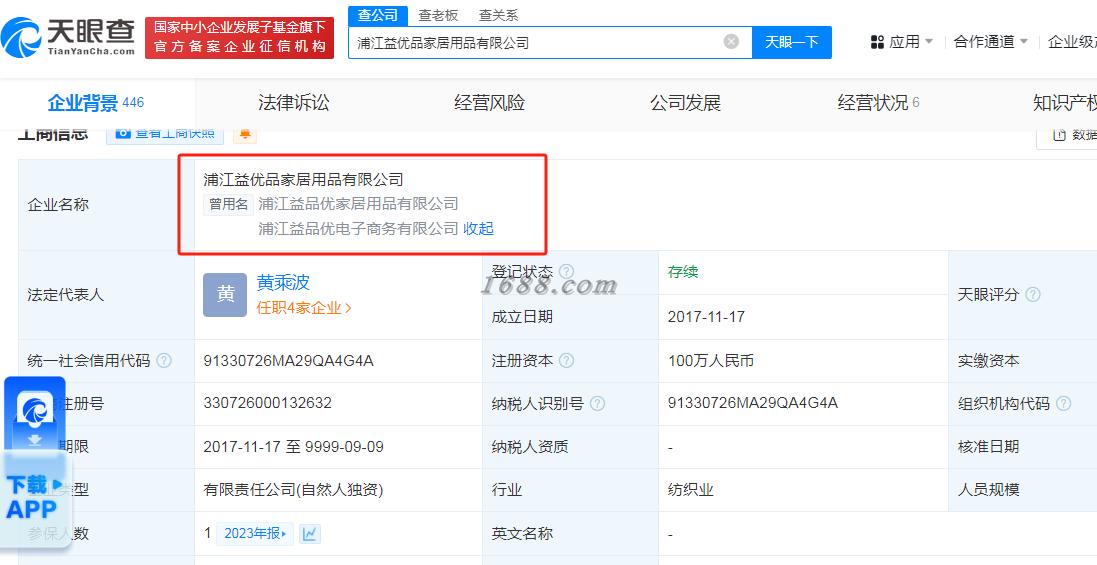Open the 合作通道 dropdown

click(991, 42)
